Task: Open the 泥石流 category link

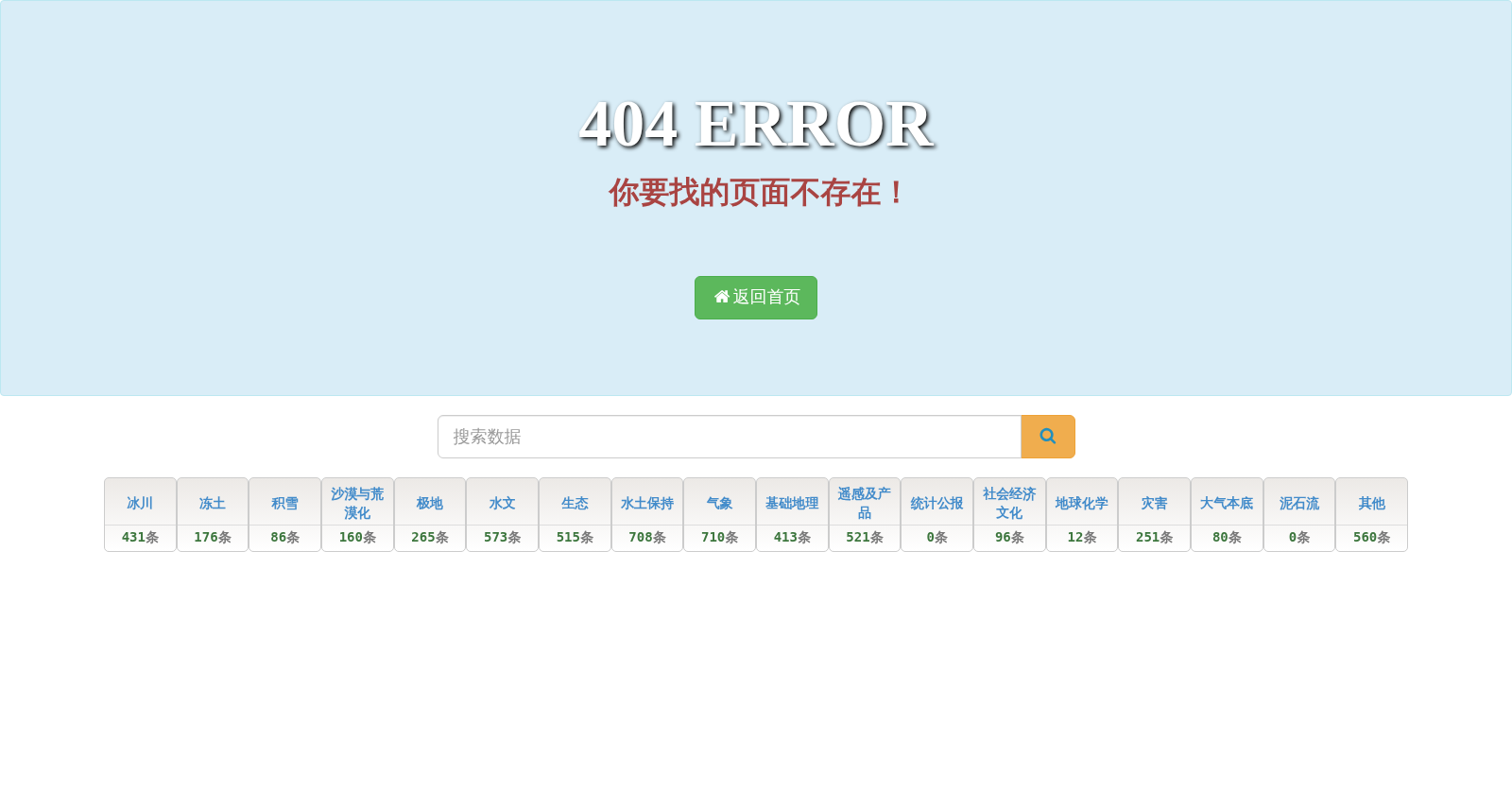Action: [x=1299, y=503]
